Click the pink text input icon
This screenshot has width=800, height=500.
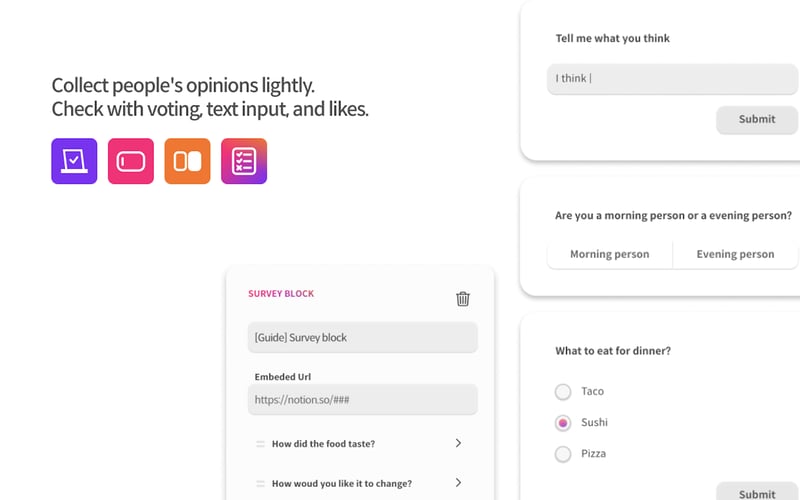pyautogui.click(x=131, y=161)
